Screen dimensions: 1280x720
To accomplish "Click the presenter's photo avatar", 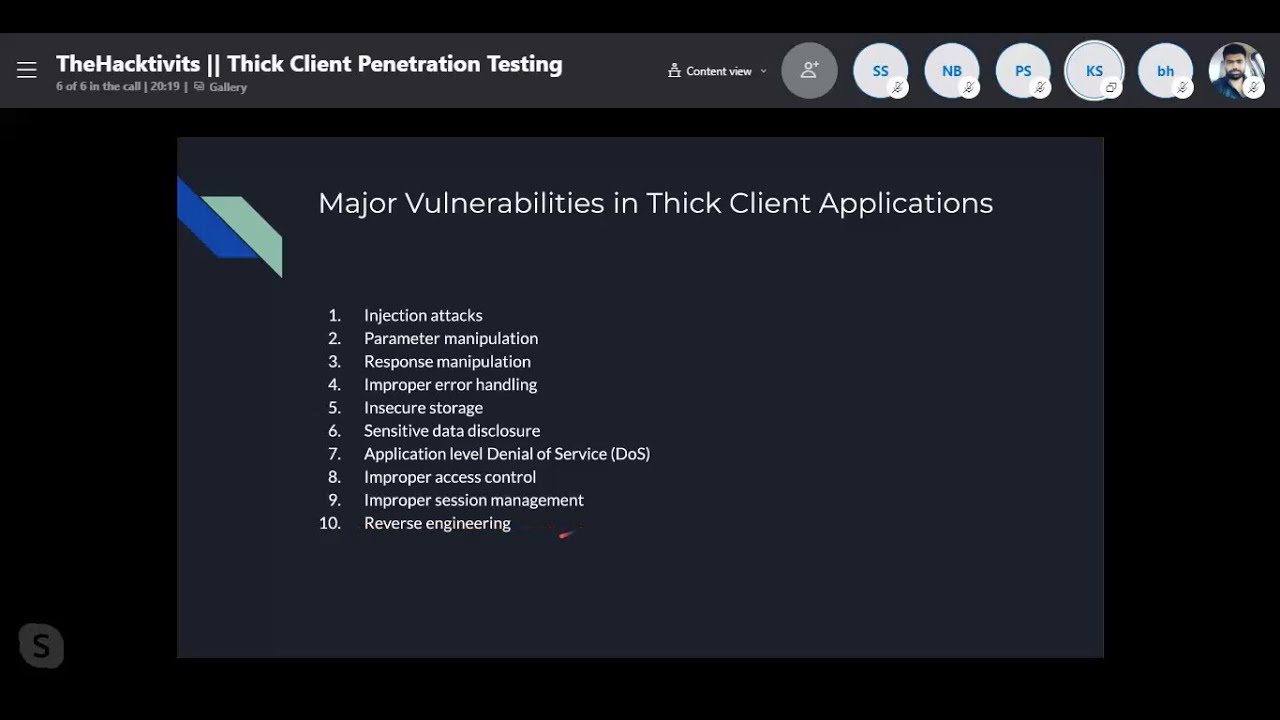I will coord(1237,71).
